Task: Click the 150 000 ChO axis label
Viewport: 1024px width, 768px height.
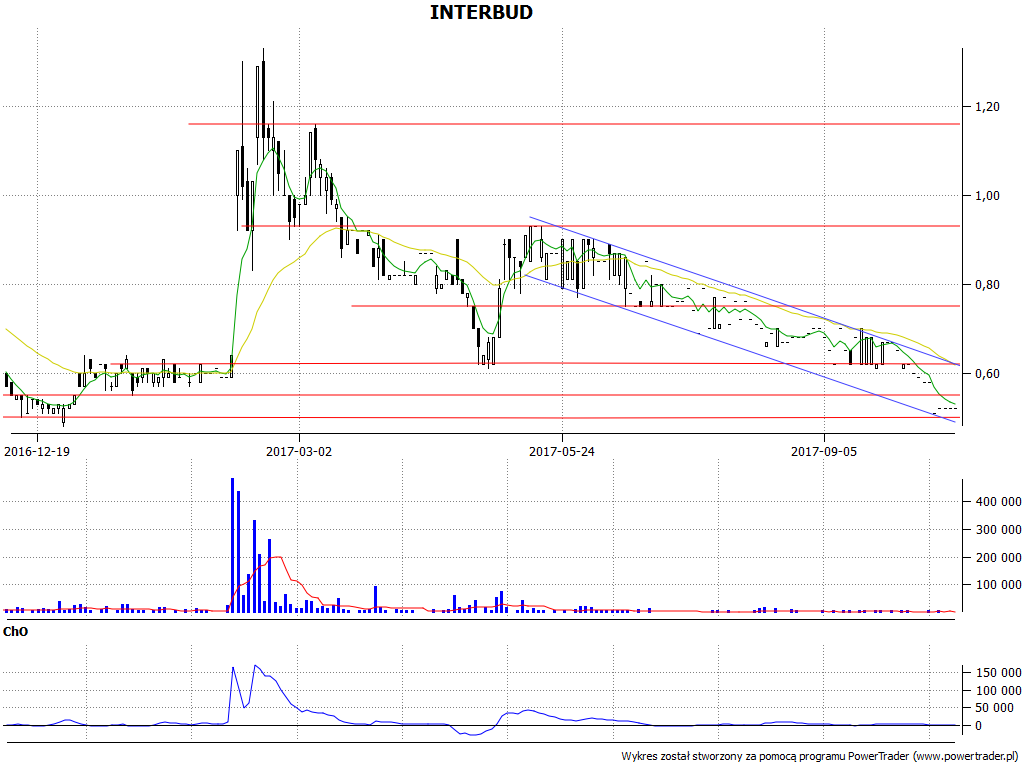Action: [x=999, y=673]
